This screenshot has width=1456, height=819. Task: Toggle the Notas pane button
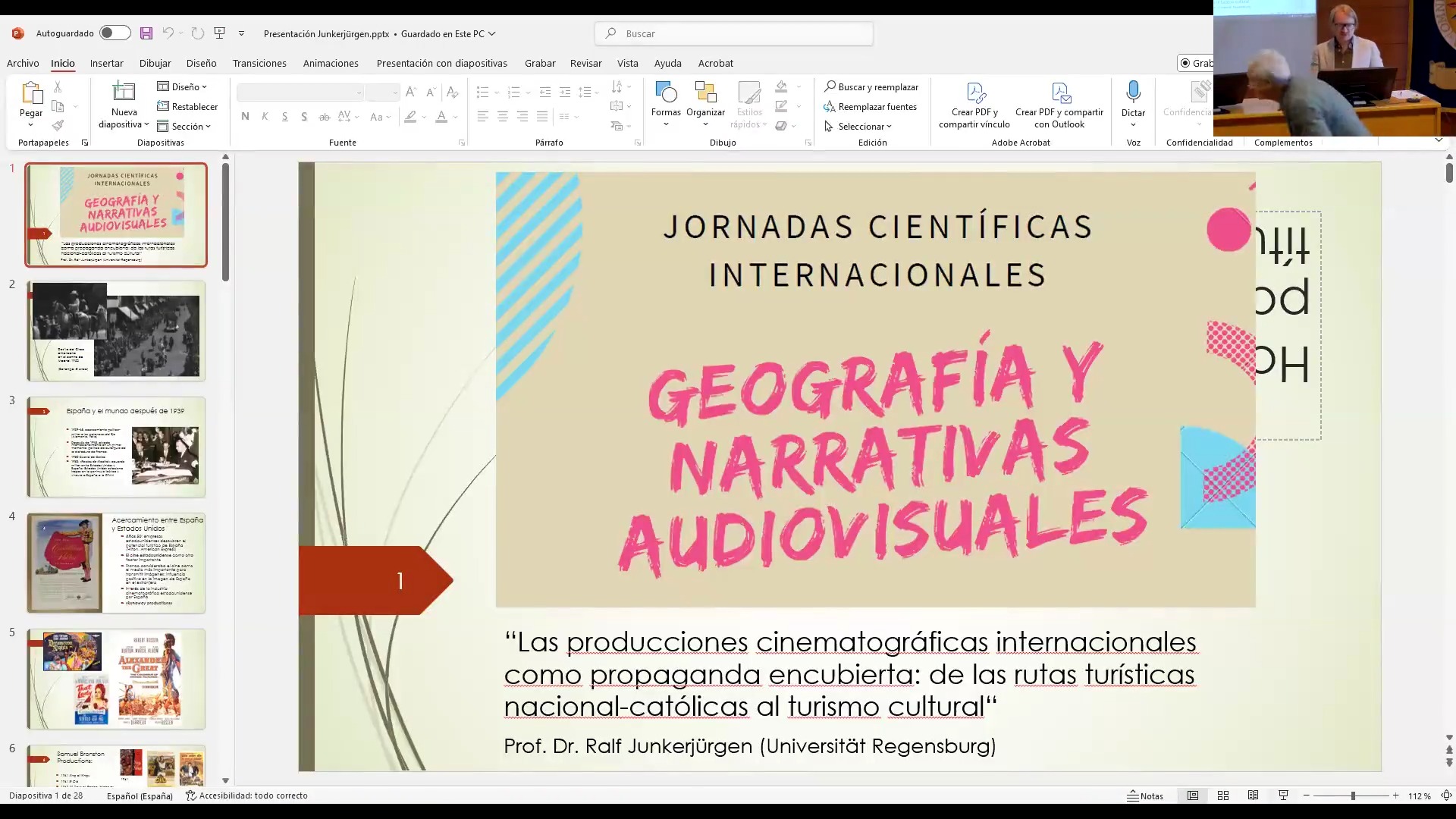coord(1145,795)
